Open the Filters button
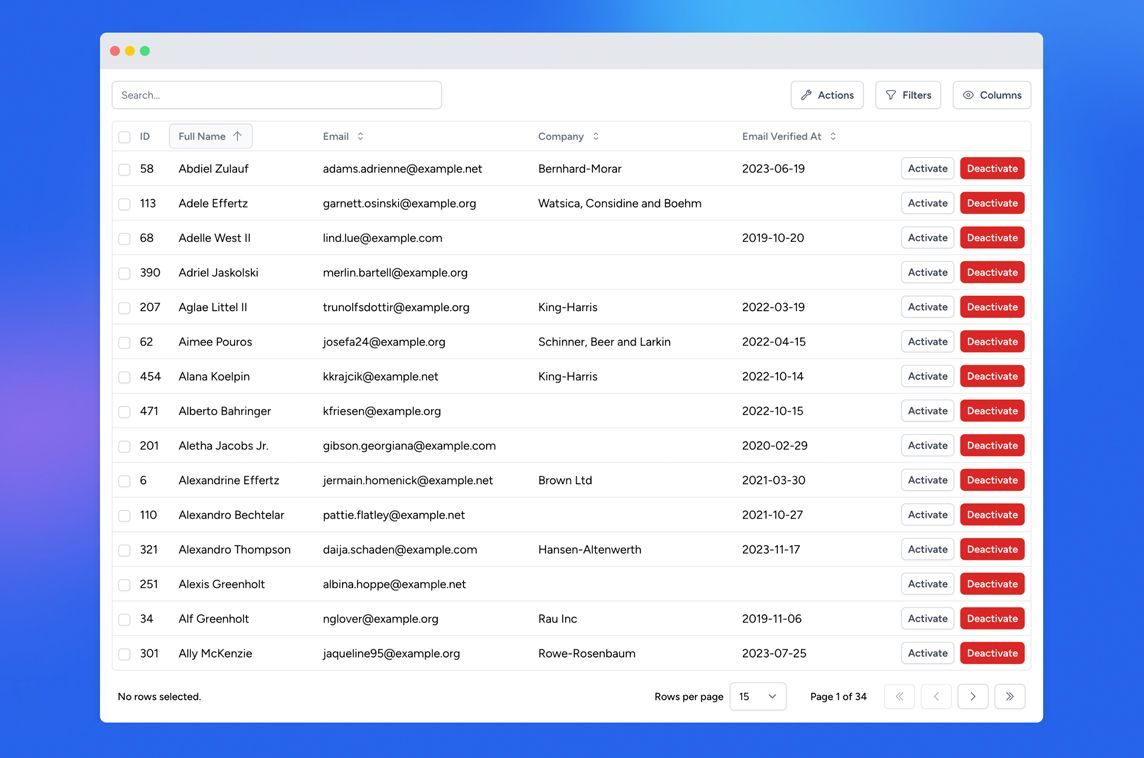Screen dimensions: 1144x758 click(x=908, y=95)
